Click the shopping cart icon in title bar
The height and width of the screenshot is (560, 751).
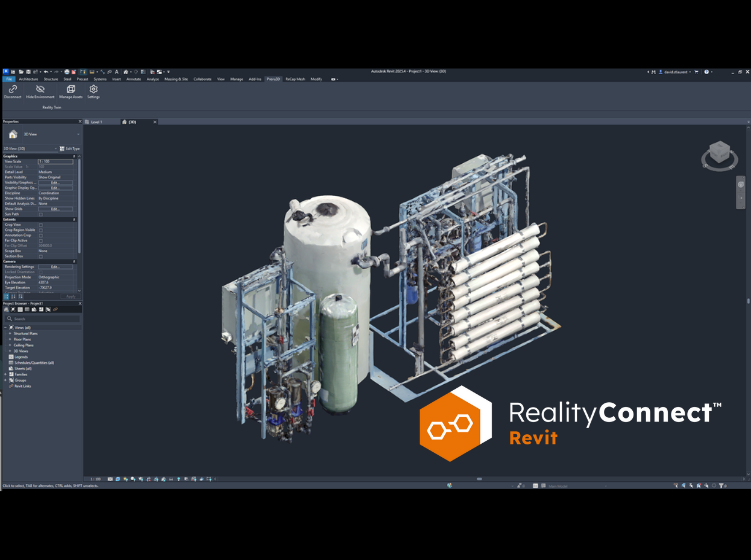tap(696, 72)
